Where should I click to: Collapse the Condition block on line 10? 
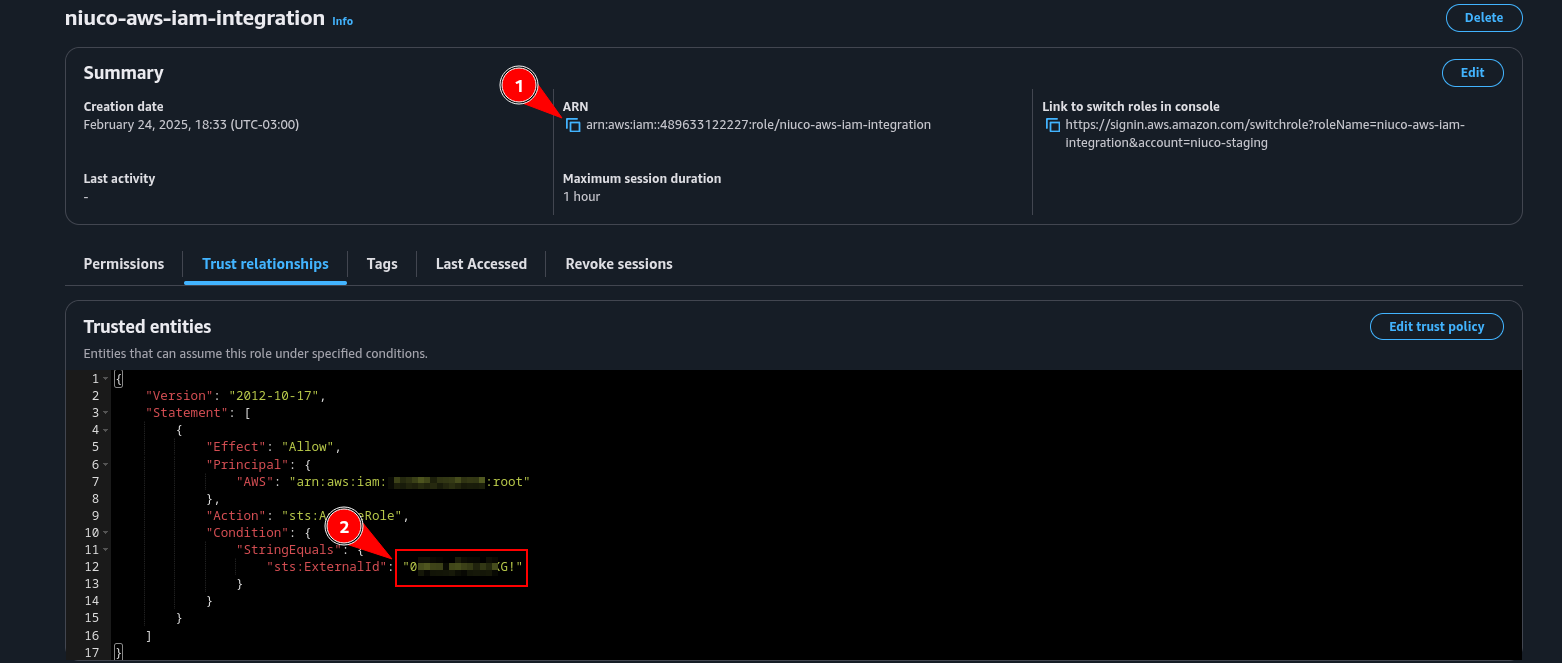[x=106, y=533]
